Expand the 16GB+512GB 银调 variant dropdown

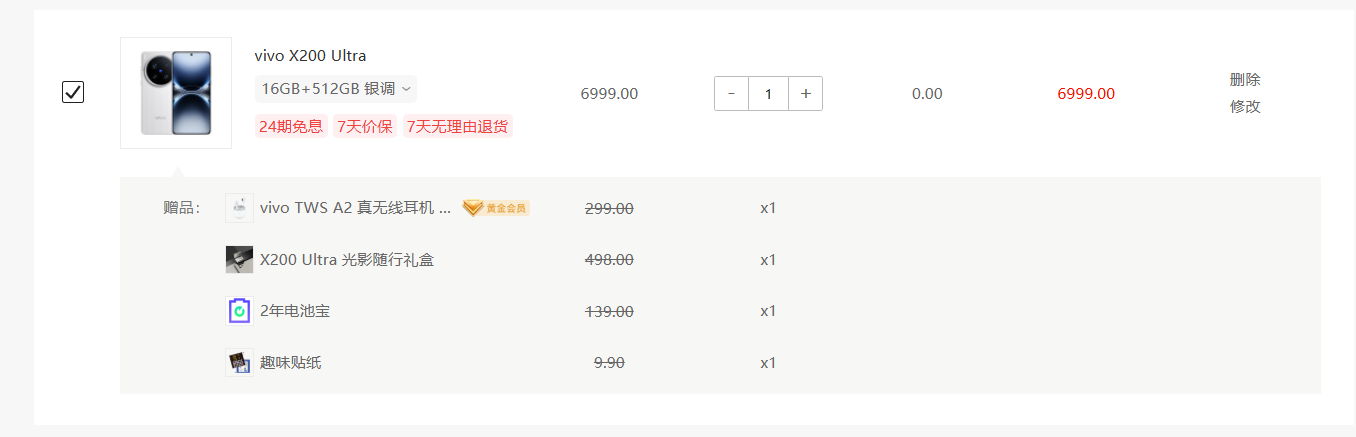pyautogui.click(x=336, y=89)
